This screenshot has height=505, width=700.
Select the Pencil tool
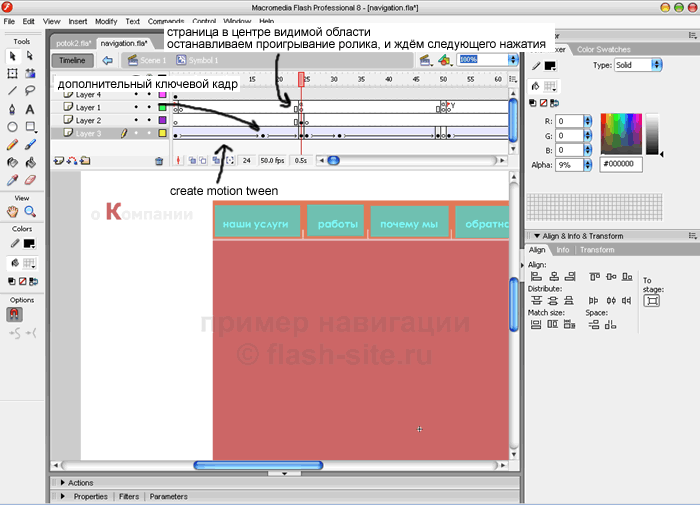[x=12, y=145]
